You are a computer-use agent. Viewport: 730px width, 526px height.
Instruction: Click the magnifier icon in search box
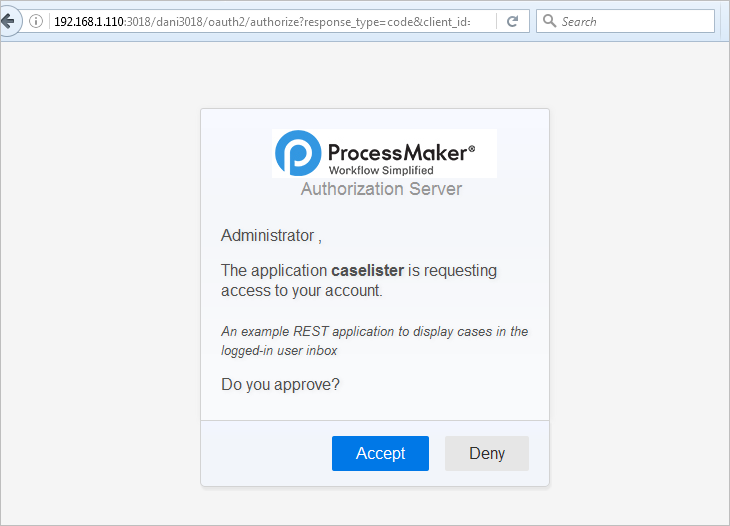tap(550, 21)
